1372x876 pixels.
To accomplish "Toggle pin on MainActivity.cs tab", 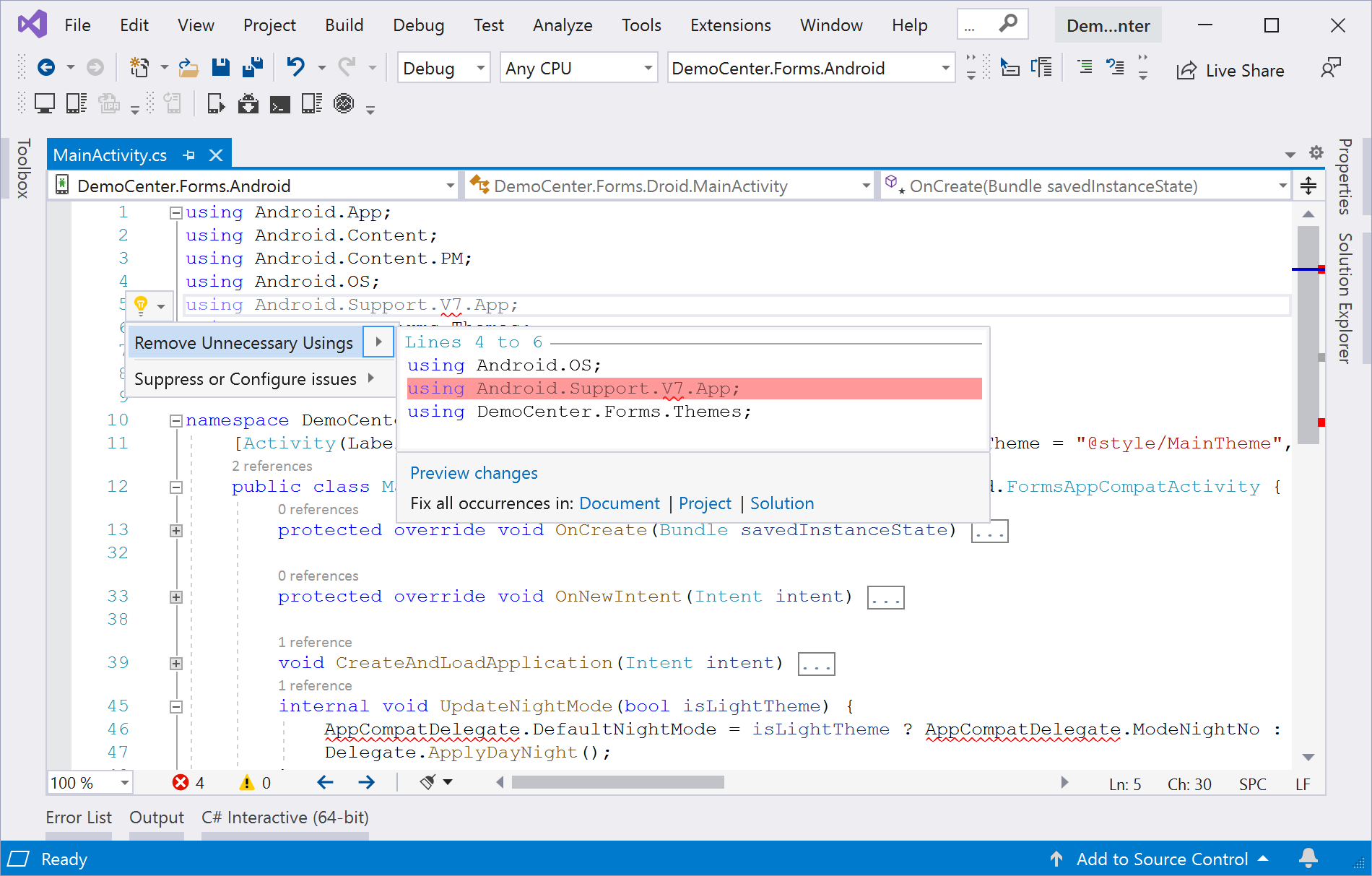I will point(189,155).
